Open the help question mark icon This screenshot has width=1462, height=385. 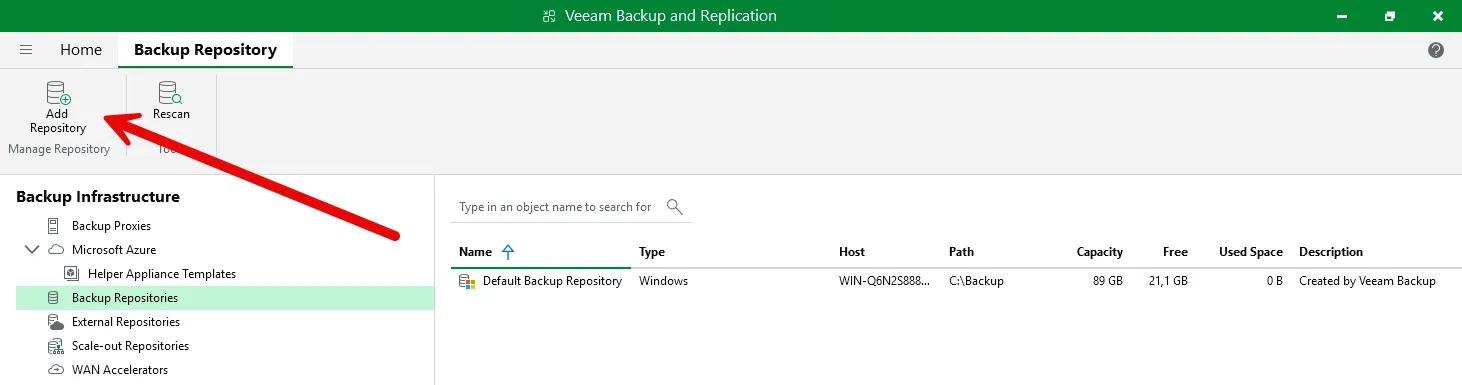point(1436,50)
